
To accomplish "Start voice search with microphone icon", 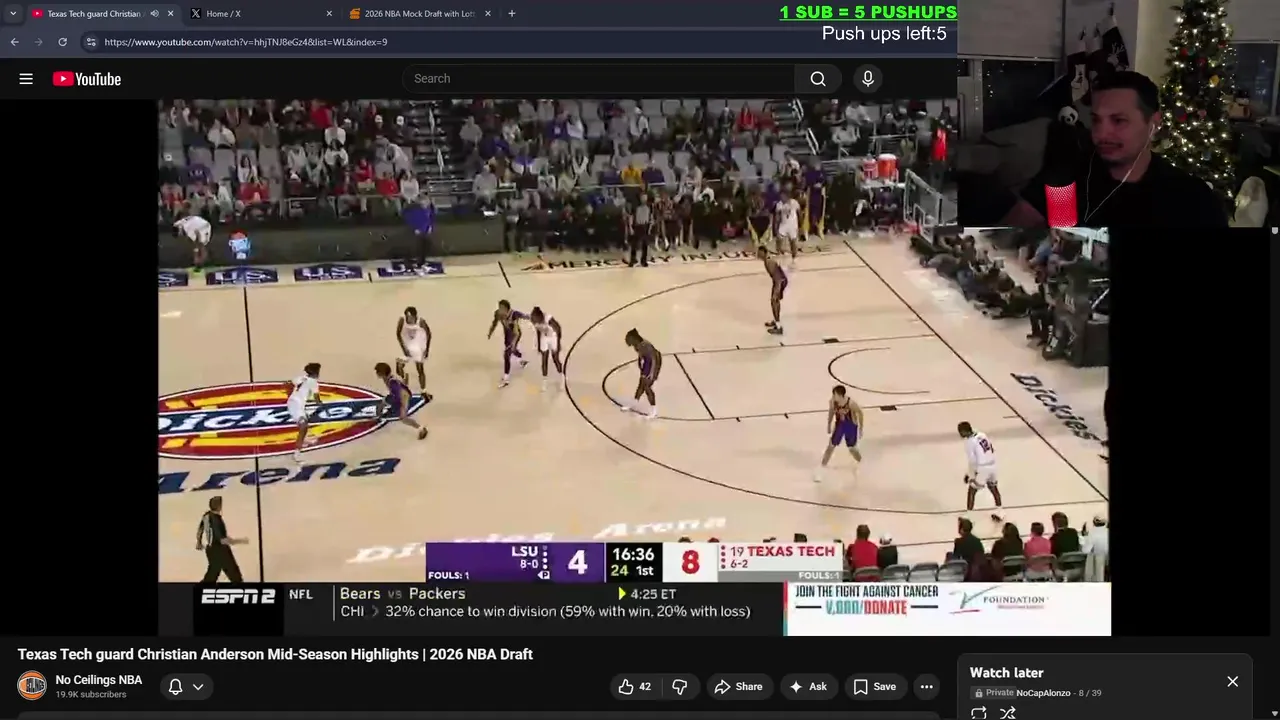I will [868, 79].
